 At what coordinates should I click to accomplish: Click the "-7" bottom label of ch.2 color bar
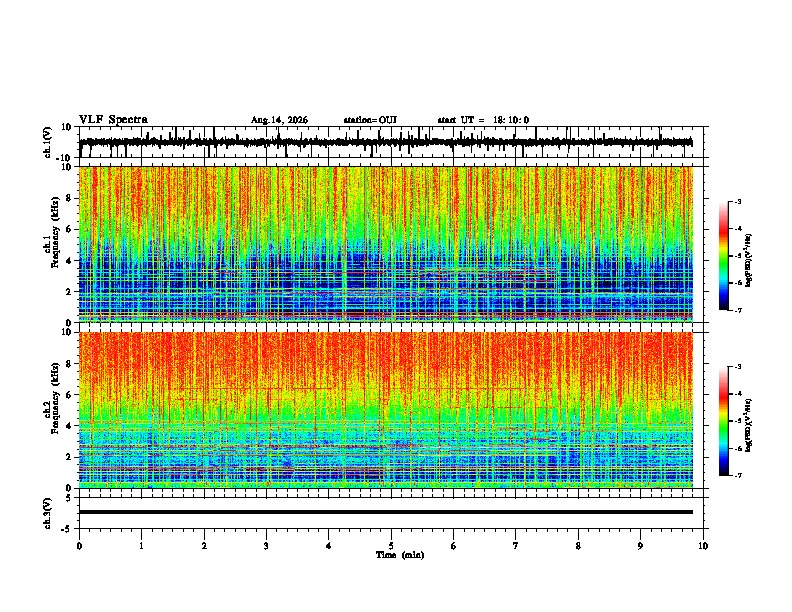[x=738, y=475]
